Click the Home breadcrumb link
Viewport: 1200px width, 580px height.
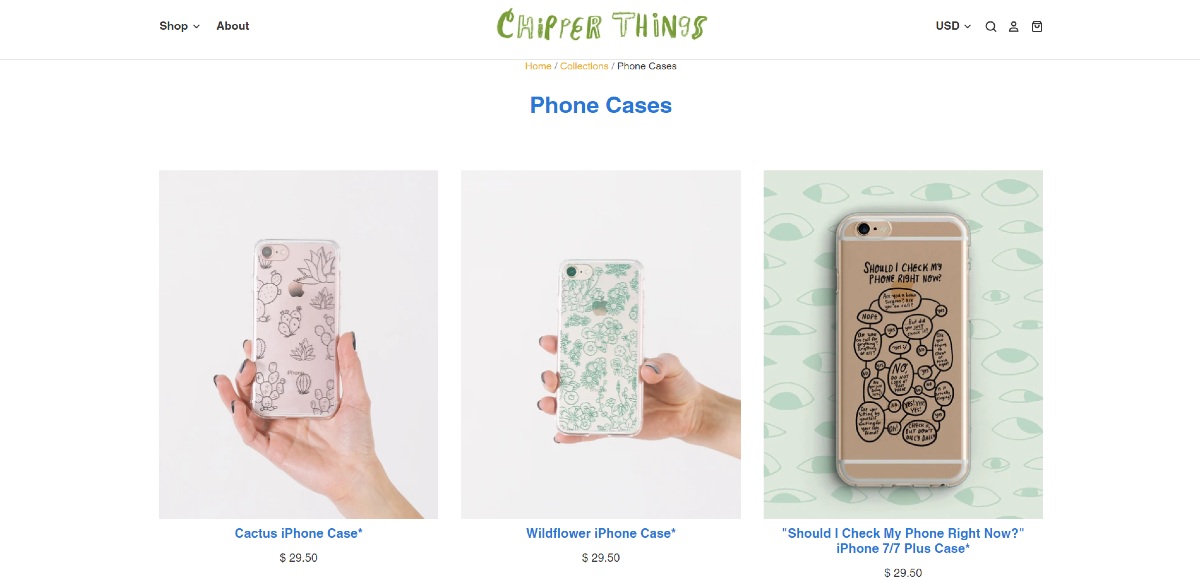point(538,66)
